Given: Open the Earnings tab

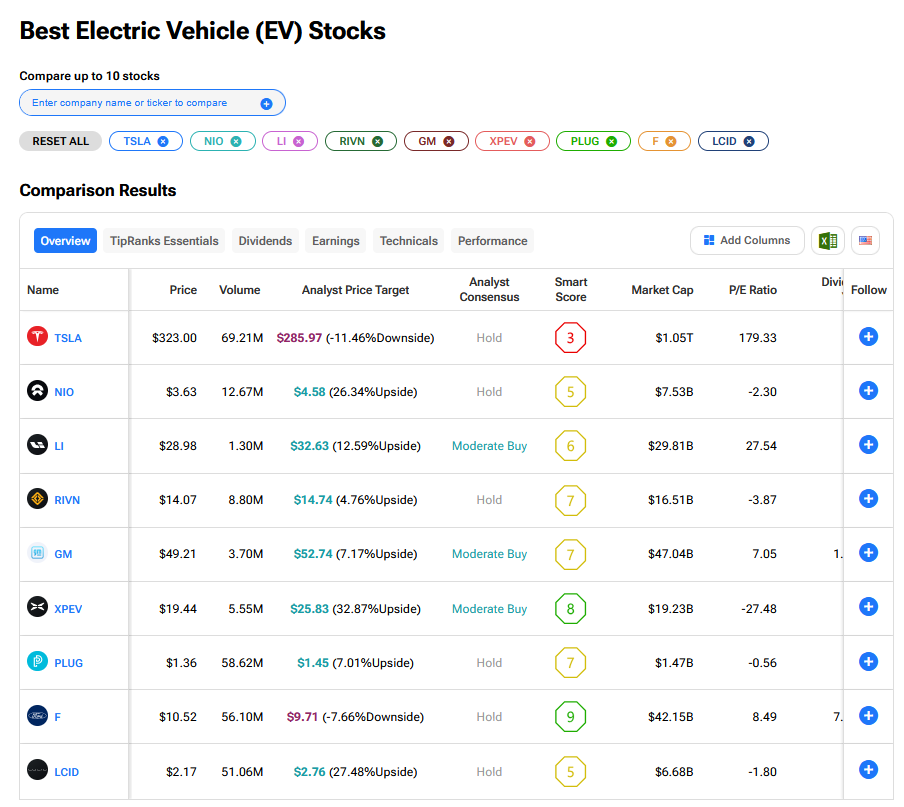Looking at the screenshot, I should [x=336, y=241].
